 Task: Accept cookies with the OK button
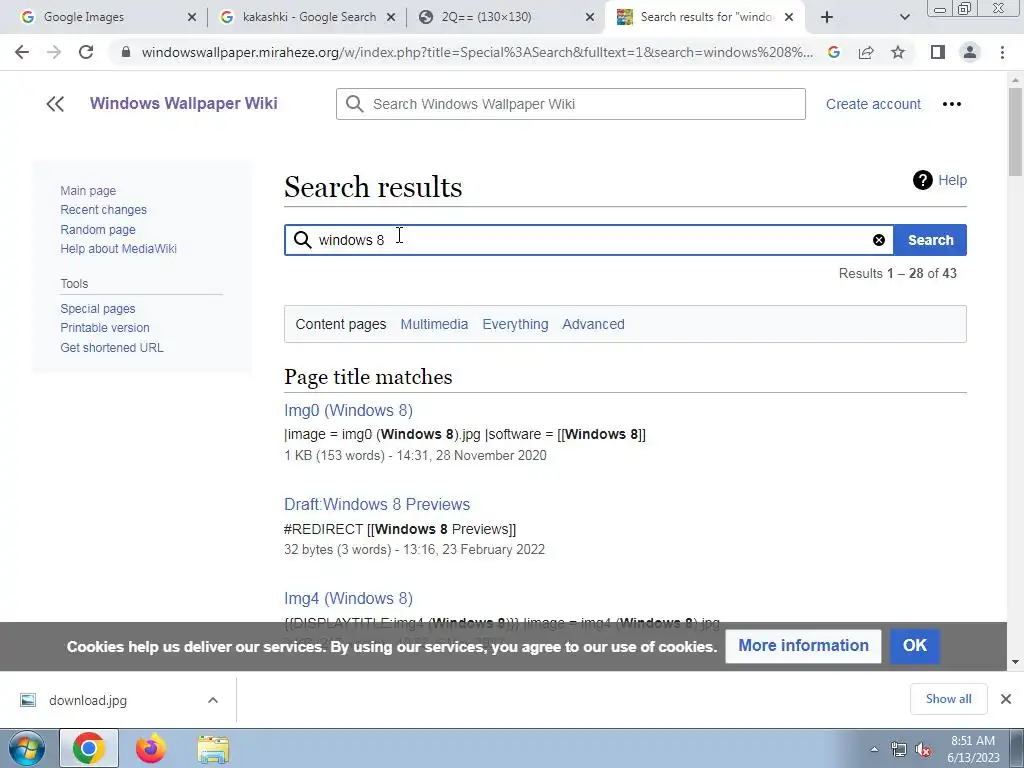pos(914,646)
